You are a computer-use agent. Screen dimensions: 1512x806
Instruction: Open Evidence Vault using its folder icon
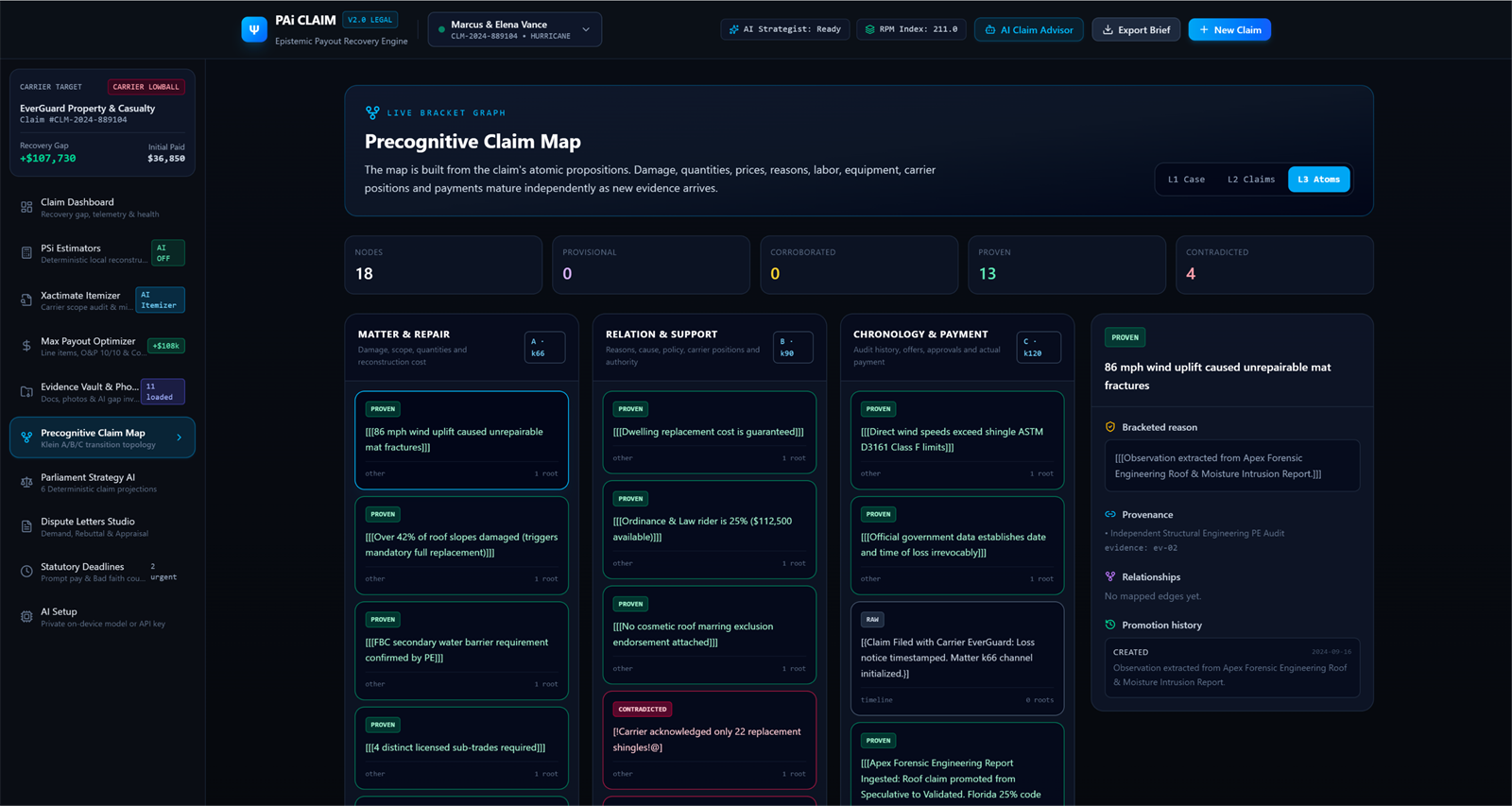point(26,391)
